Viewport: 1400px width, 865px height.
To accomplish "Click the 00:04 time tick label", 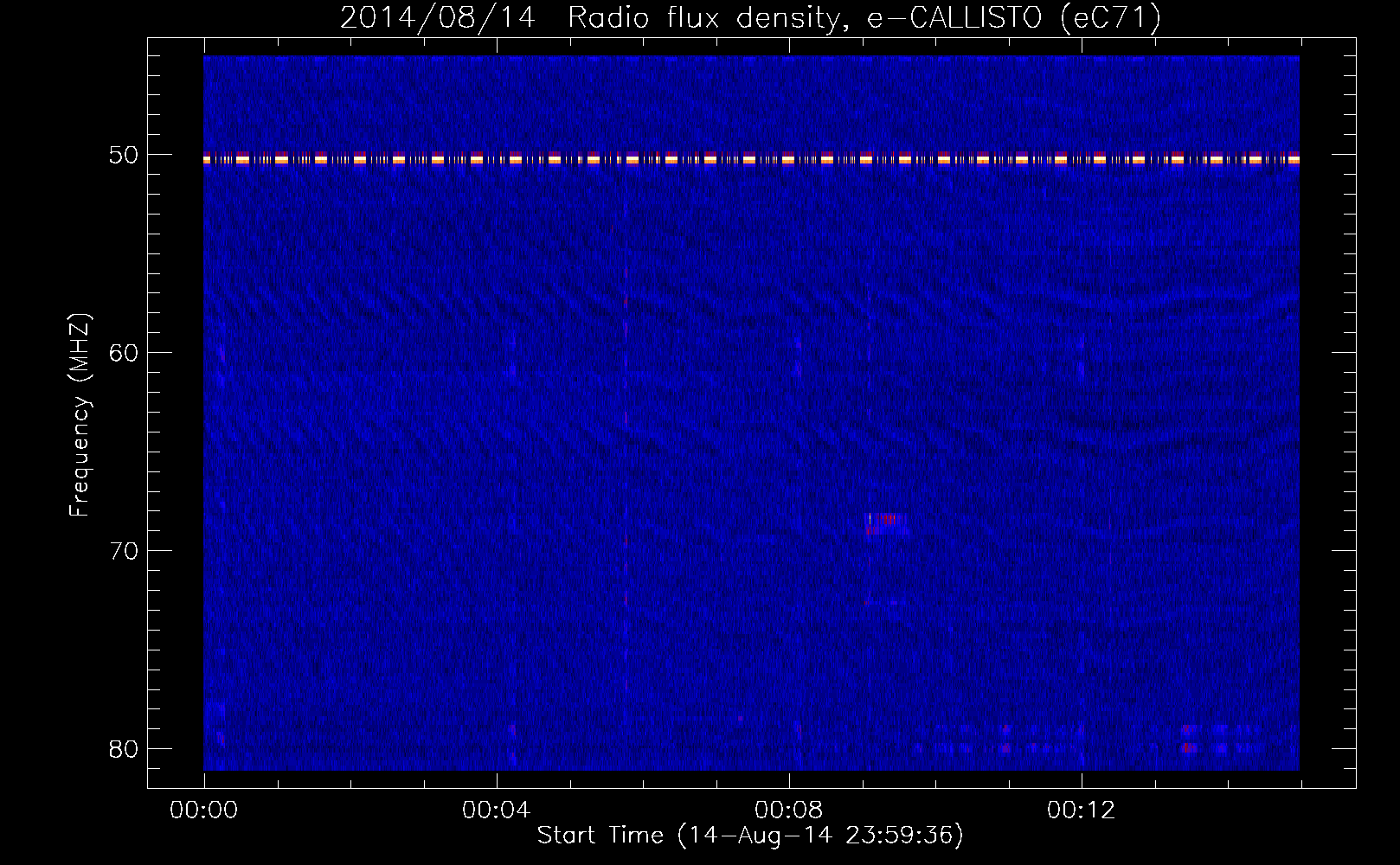I will [497, 811].
